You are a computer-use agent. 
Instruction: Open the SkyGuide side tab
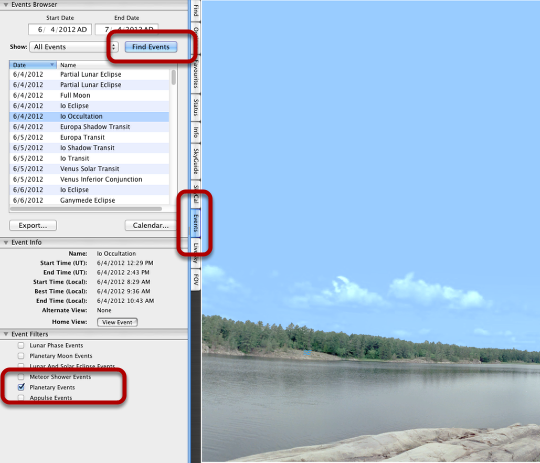click(x=196, y=161)
